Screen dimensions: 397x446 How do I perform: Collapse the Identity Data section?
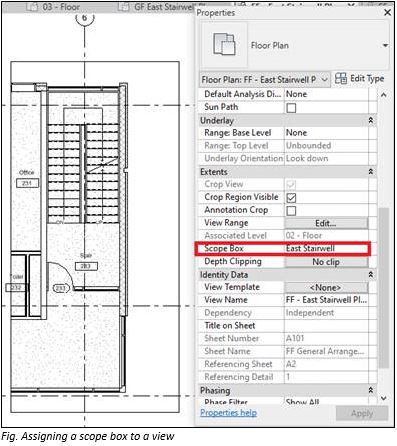pyautogui.click(x=371, y=275)
